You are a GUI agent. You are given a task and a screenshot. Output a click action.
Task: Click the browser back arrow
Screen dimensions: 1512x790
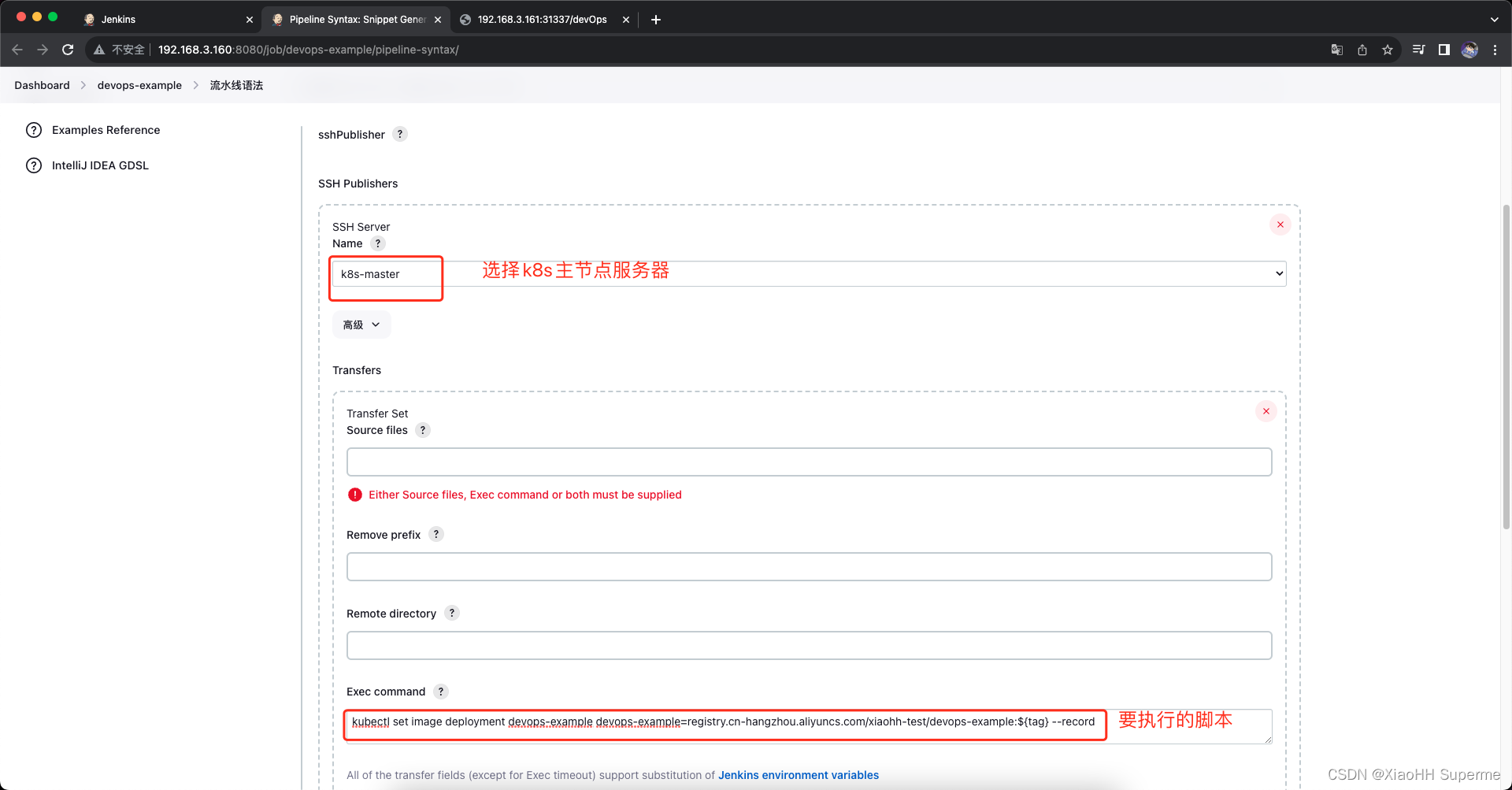tap(17, 50)
